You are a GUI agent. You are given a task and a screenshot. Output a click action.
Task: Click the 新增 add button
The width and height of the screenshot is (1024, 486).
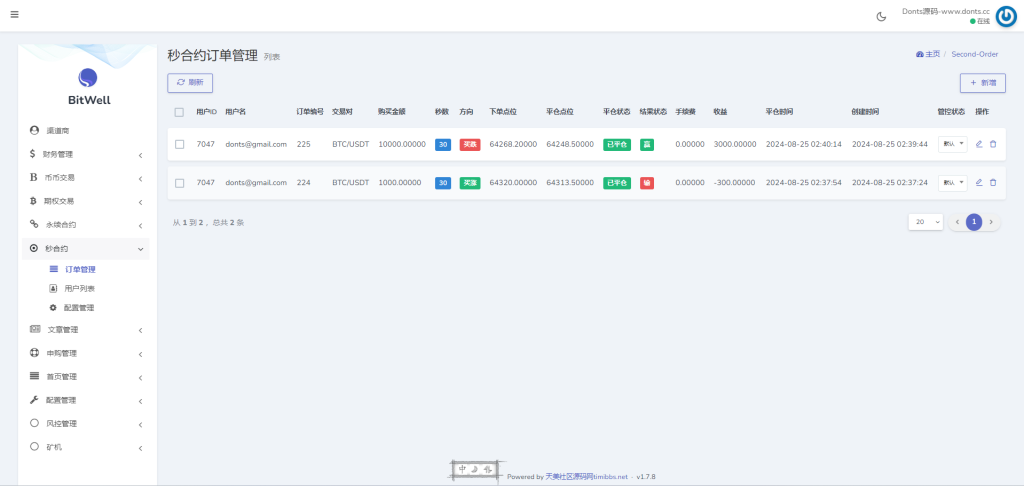pyautogui.click(x=982, y=83)
